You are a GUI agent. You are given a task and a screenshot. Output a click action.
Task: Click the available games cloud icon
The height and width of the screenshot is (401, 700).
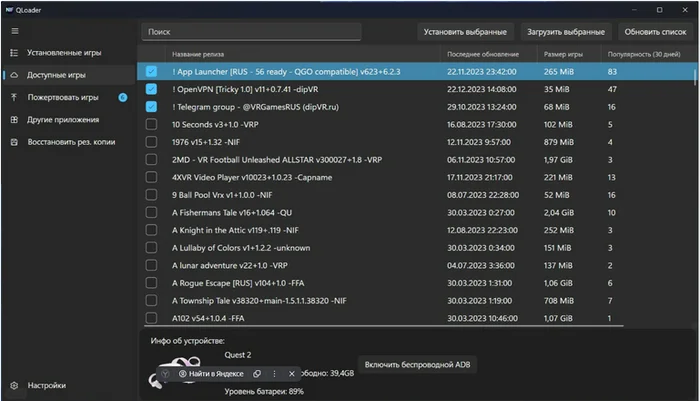tap(14, 75)
